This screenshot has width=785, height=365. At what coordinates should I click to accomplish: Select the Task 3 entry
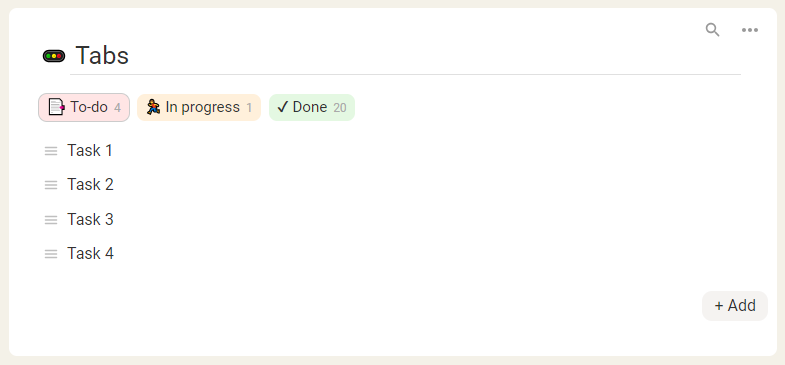pyautogui.click(x=91, y=219)
